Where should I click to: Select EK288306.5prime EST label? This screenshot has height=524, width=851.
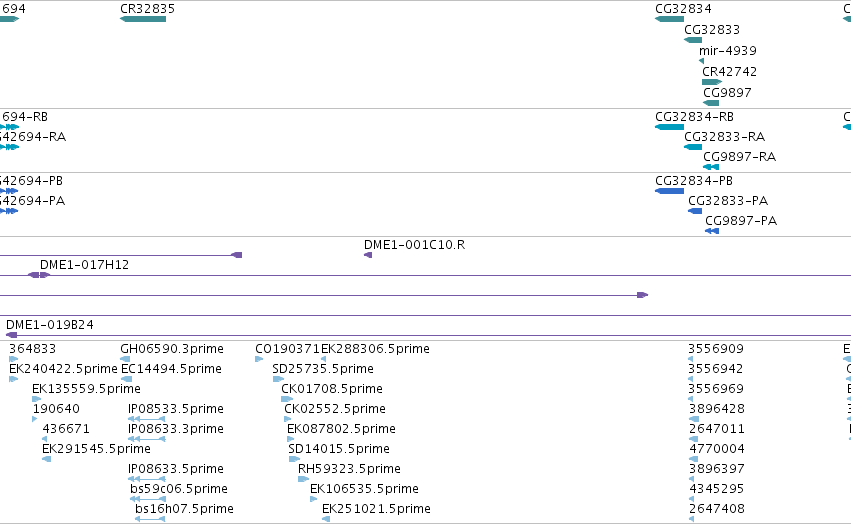(x=375, y=349)
